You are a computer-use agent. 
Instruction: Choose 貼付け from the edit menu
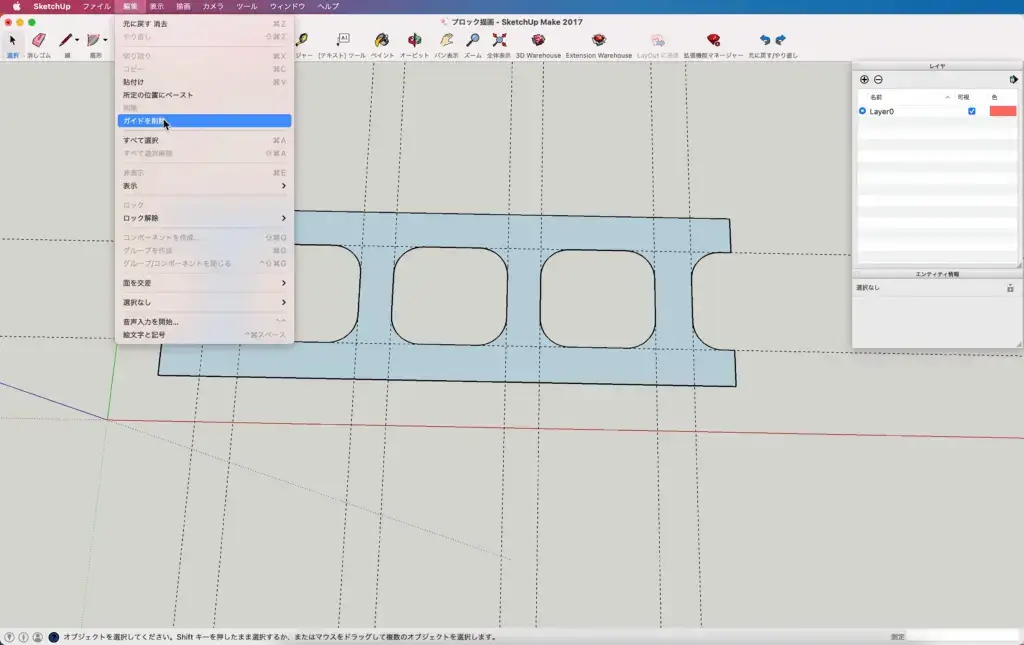204,82
